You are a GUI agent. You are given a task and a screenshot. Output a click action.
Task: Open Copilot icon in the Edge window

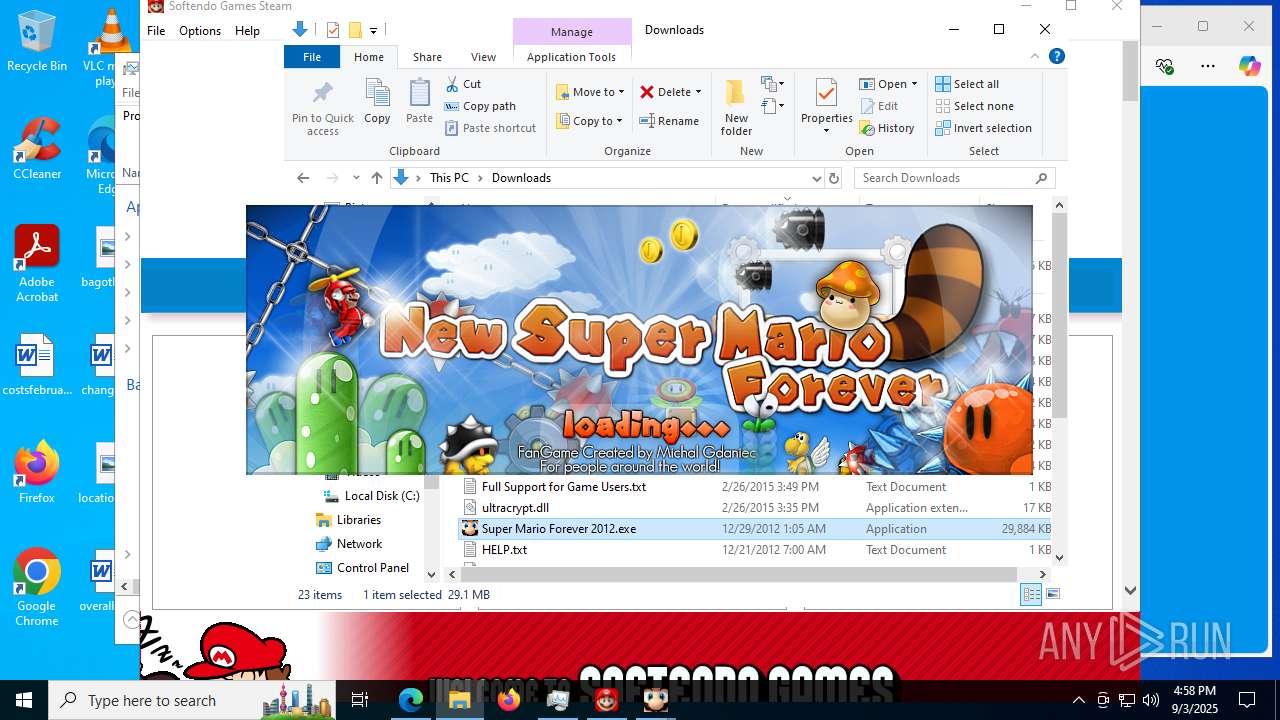(1249, 66)
